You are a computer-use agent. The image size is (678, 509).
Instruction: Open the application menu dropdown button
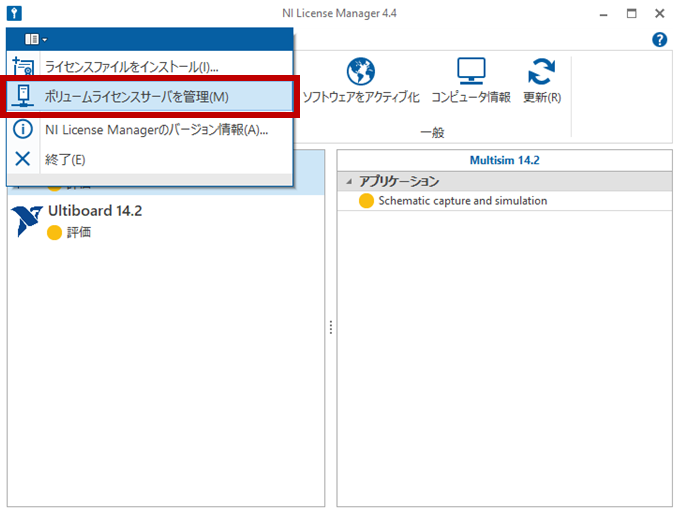pos(36,39)
